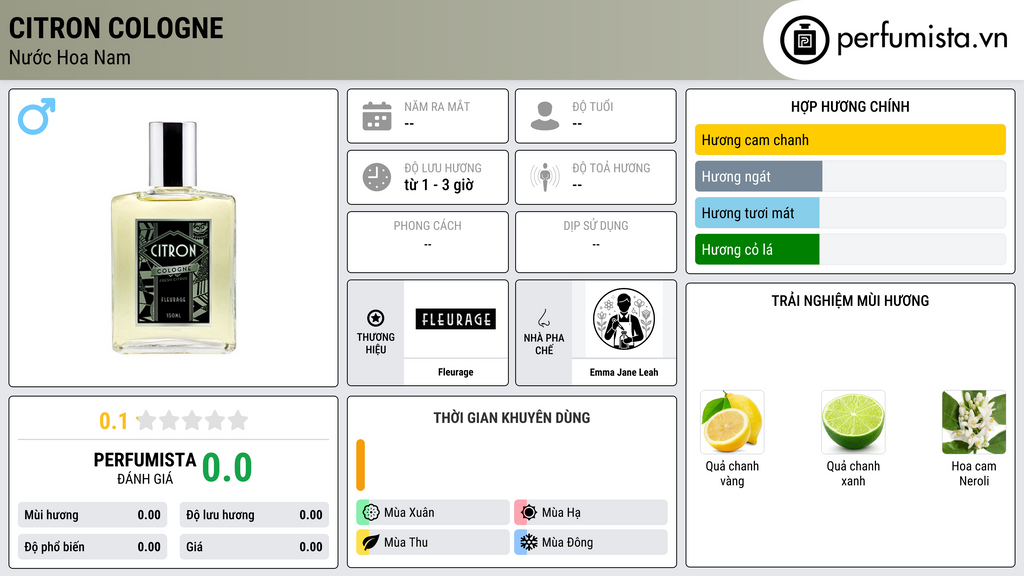Click the "Nước Hoa Nam" subtitle
Screen dimensions: 1024x576
click(x=69, y=57)
